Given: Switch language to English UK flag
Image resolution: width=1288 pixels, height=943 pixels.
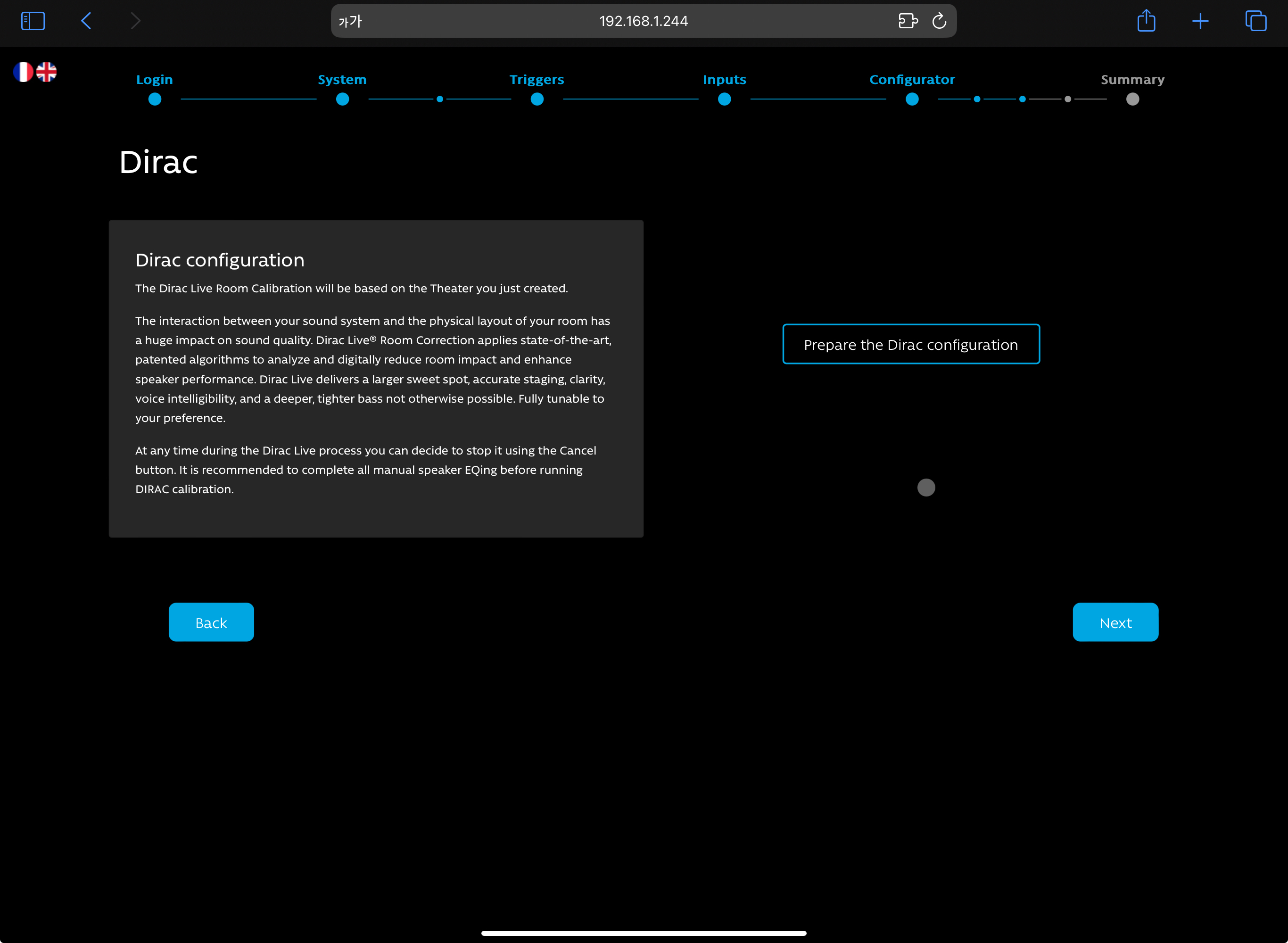Looking at the screenshot, I should click(x=47, y=72).
